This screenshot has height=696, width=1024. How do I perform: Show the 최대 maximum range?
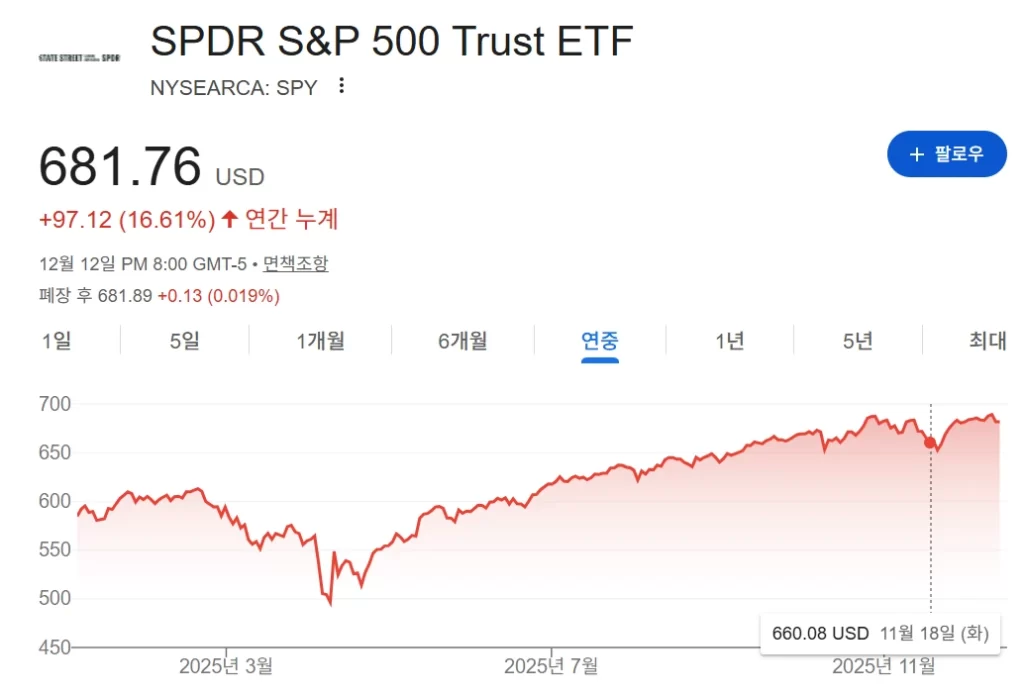point(987,341)
